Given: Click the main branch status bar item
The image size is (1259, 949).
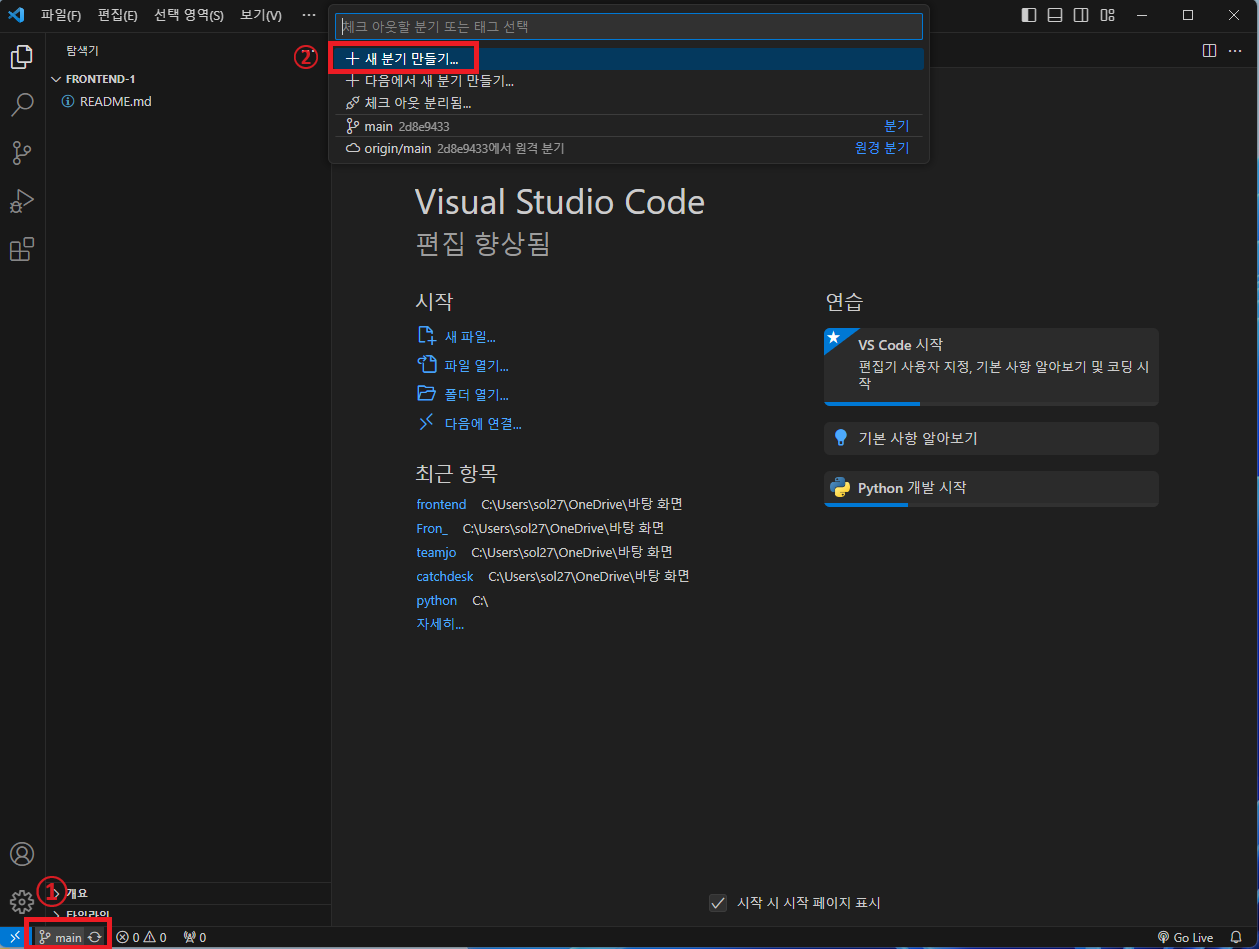Looking at the screenshot, I should pos(61,938).
